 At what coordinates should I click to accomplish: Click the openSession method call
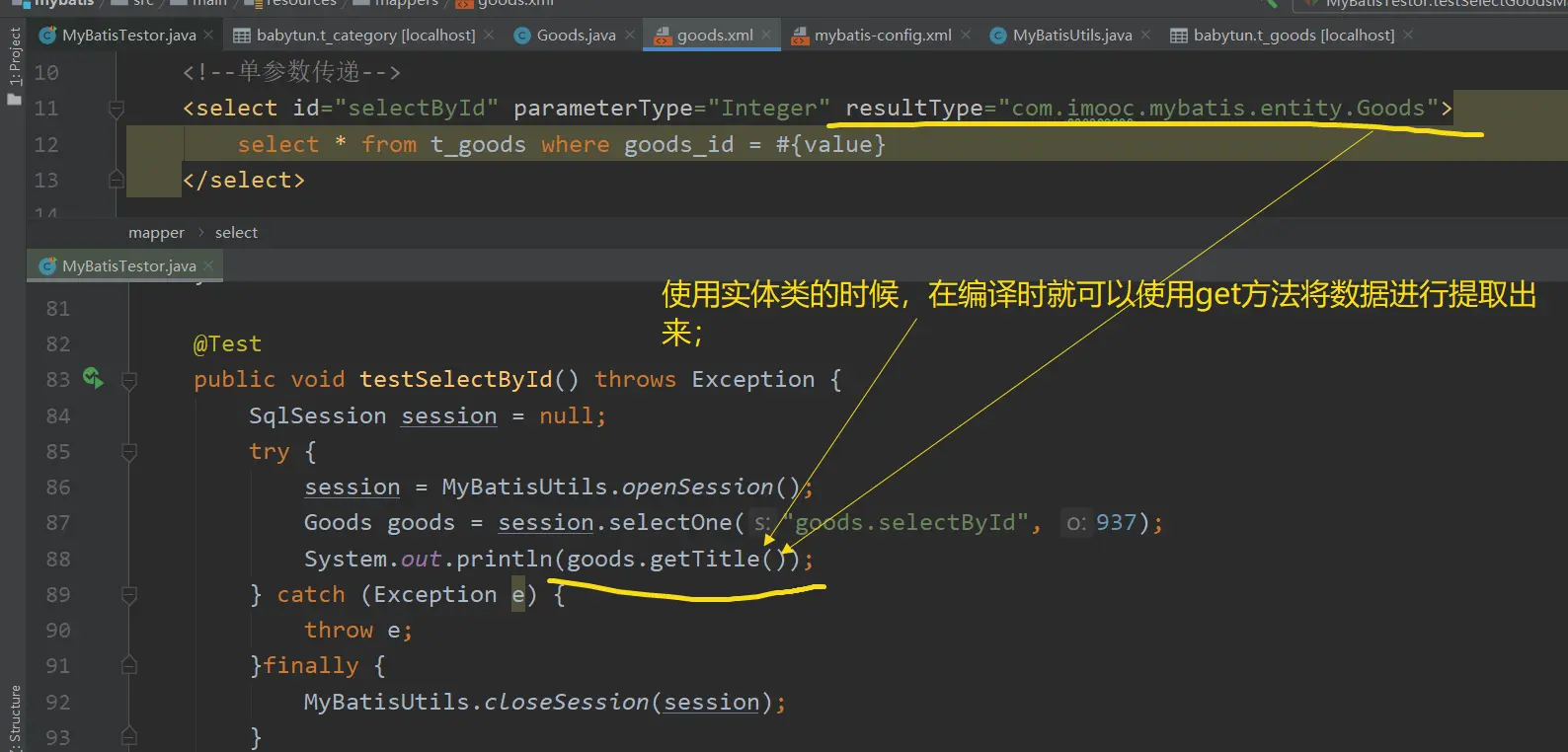click(x=697, y=488)
